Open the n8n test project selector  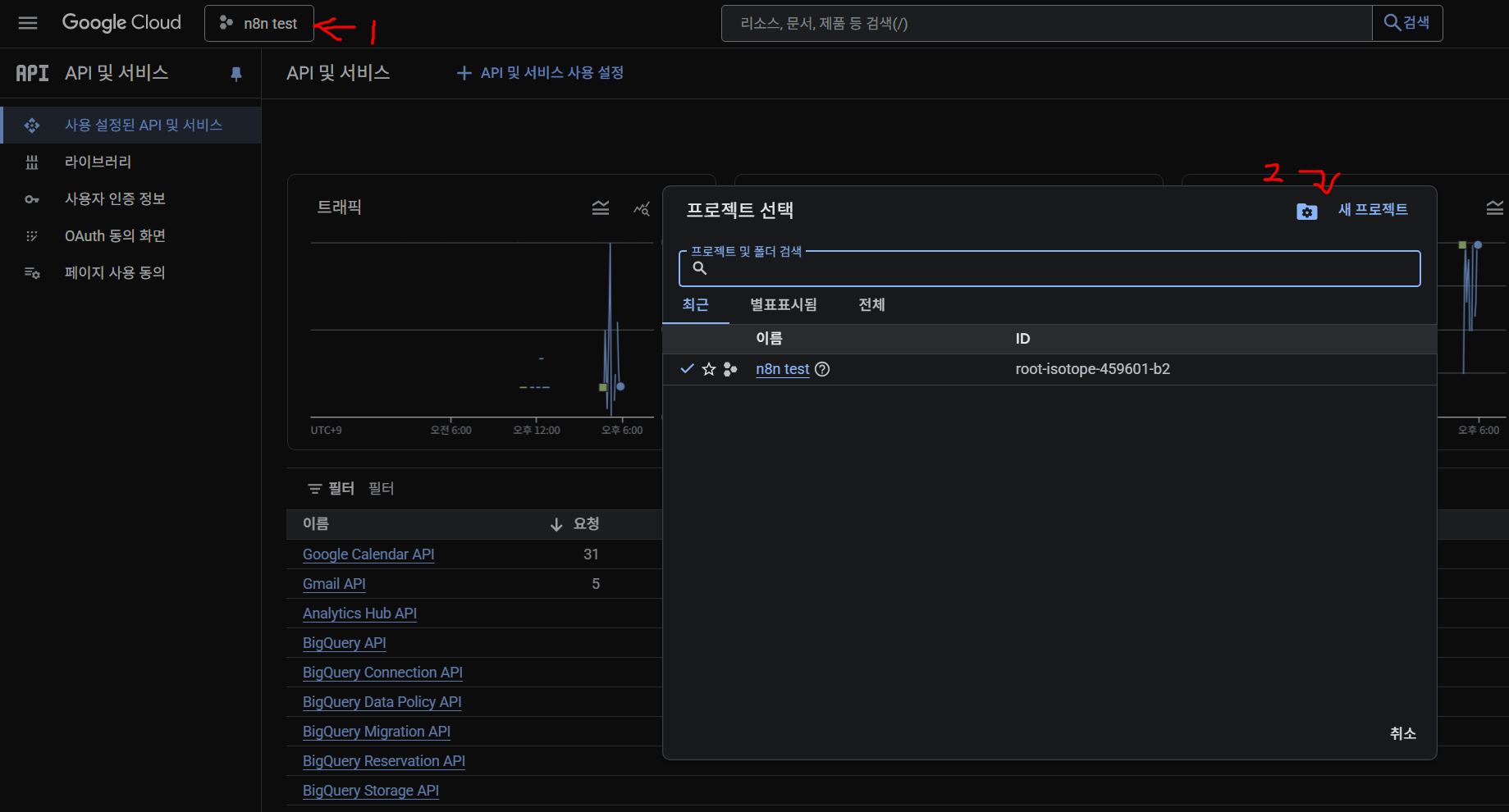(259, 23)
